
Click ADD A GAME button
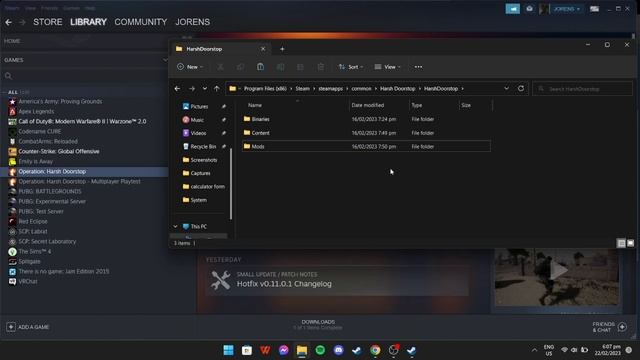point(28,327)
